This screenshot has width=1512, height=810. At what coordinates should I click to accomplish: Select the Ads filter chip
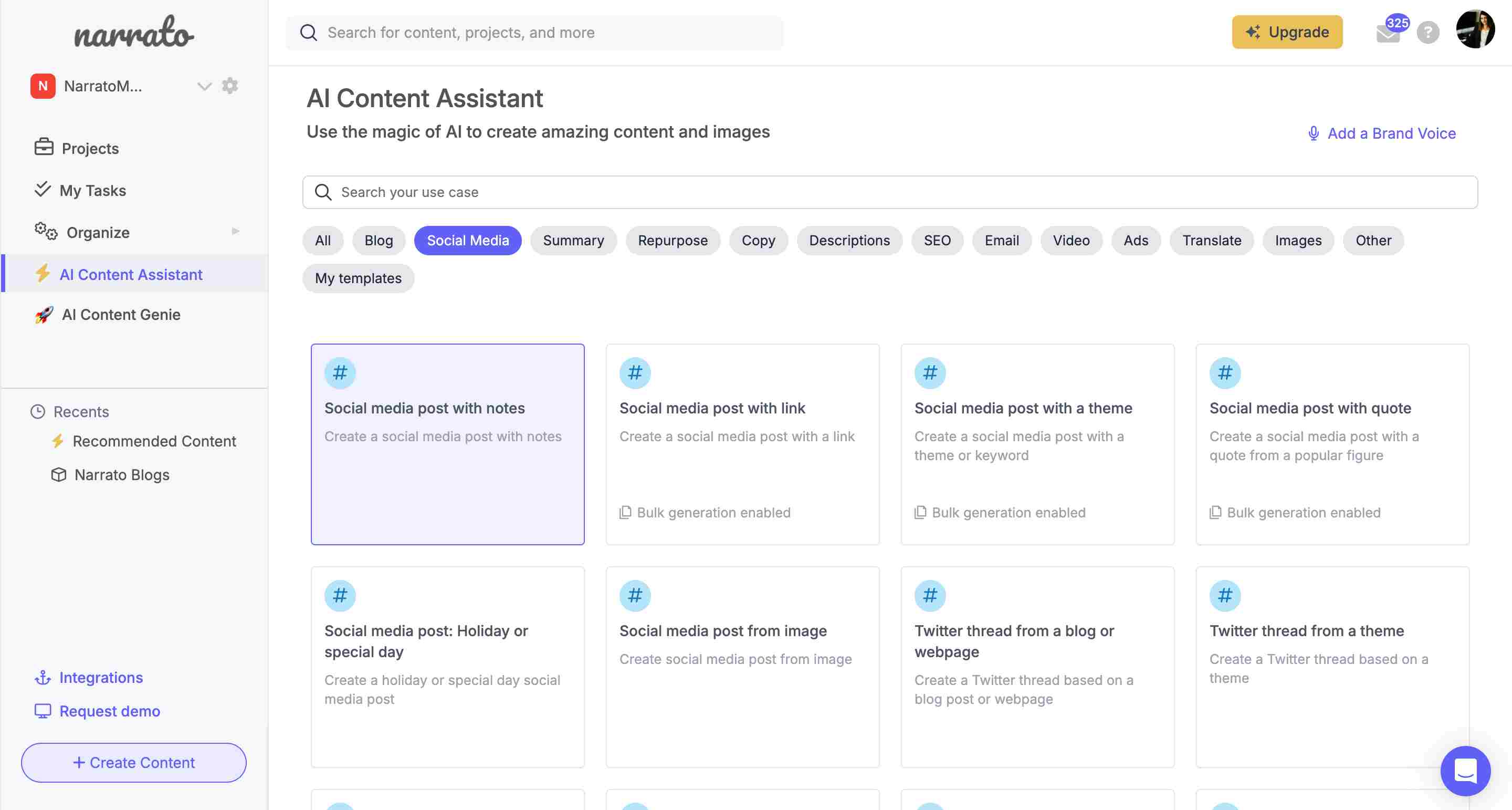tap(1136, 240)
